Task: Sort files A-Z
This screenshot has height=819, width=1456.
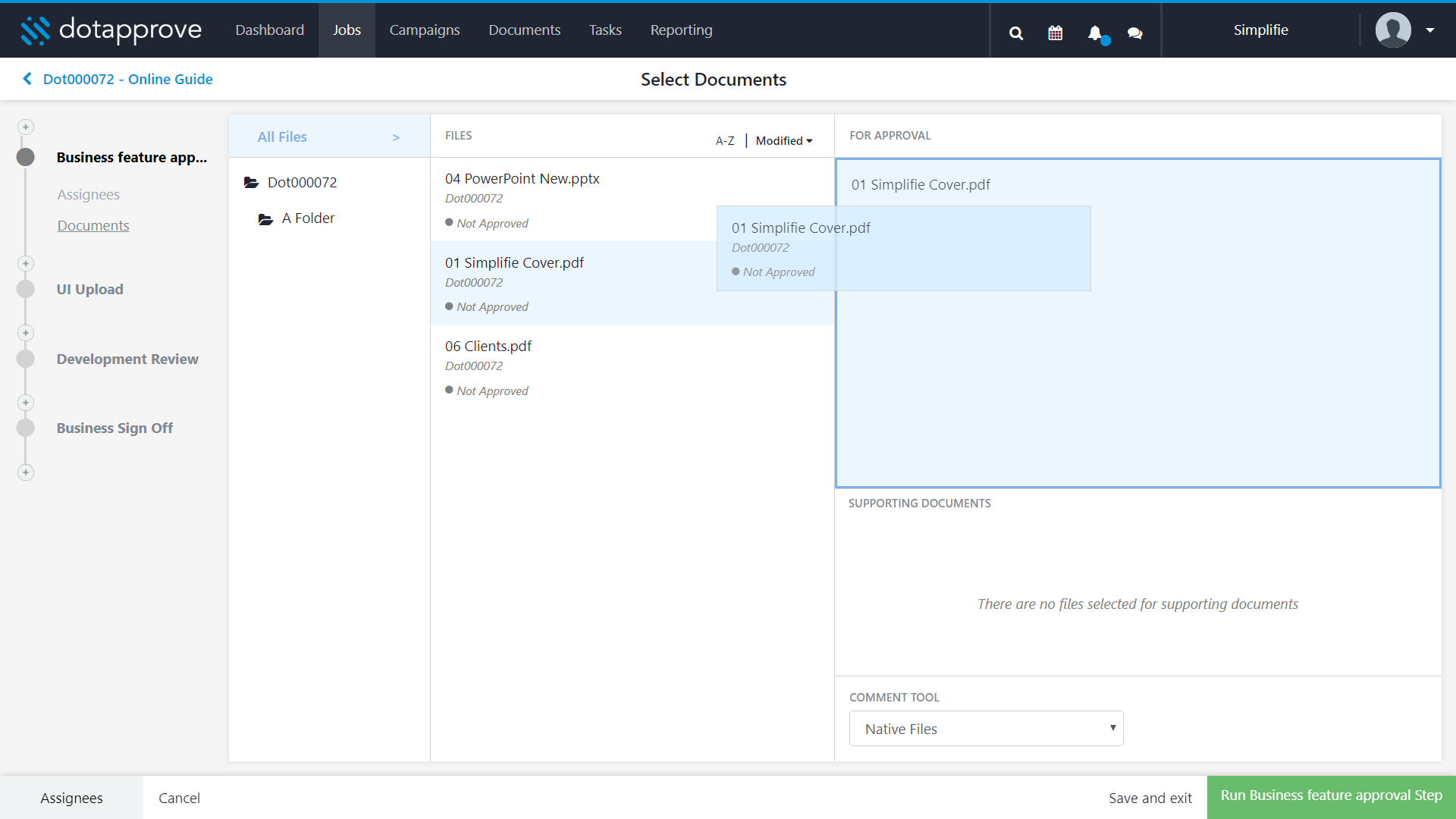Action: [x=725, y=141]
